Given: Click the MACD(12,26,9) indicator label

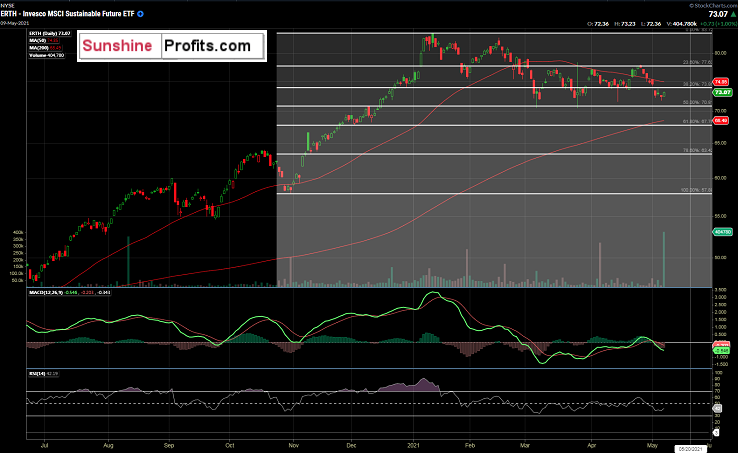Looking at the screenshot, I should tap(46, 292).
